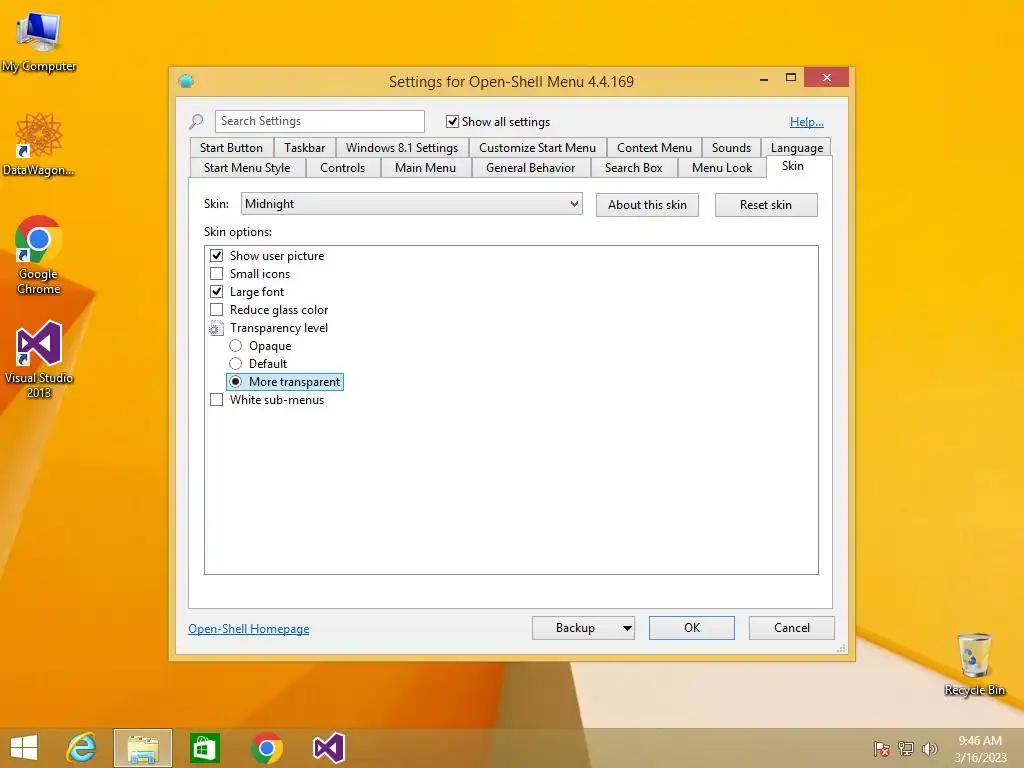Open the network tray icon

(x=906, y=748)
